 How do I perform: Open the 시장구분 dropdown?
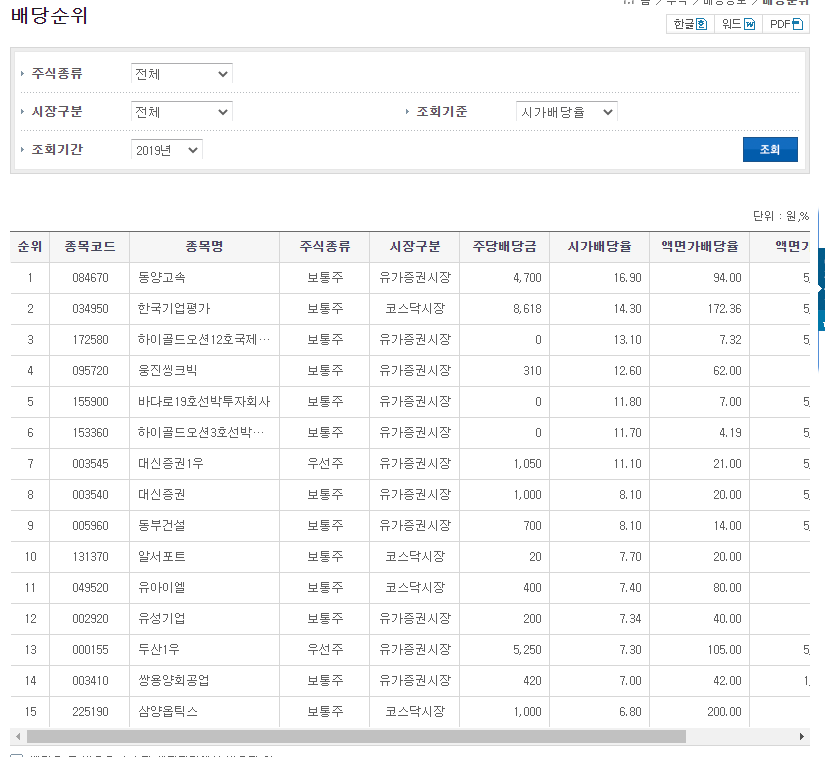pos(182,112)
